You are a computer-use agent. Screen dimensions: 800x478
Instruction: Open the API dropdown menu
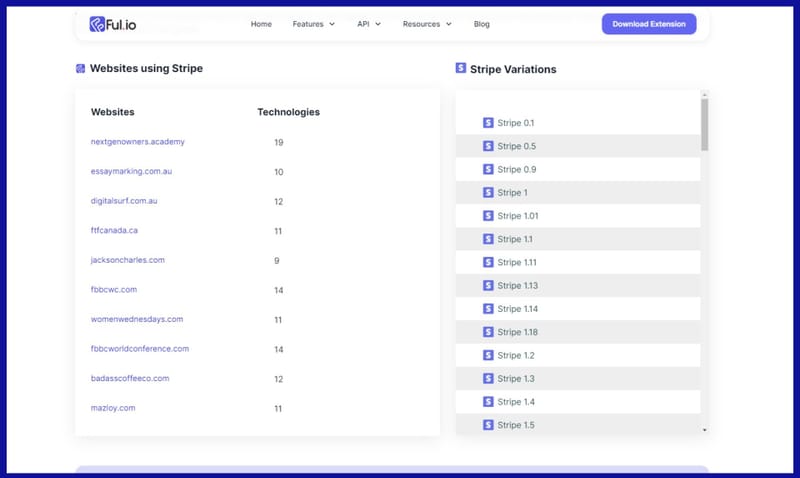pos(368,24)
